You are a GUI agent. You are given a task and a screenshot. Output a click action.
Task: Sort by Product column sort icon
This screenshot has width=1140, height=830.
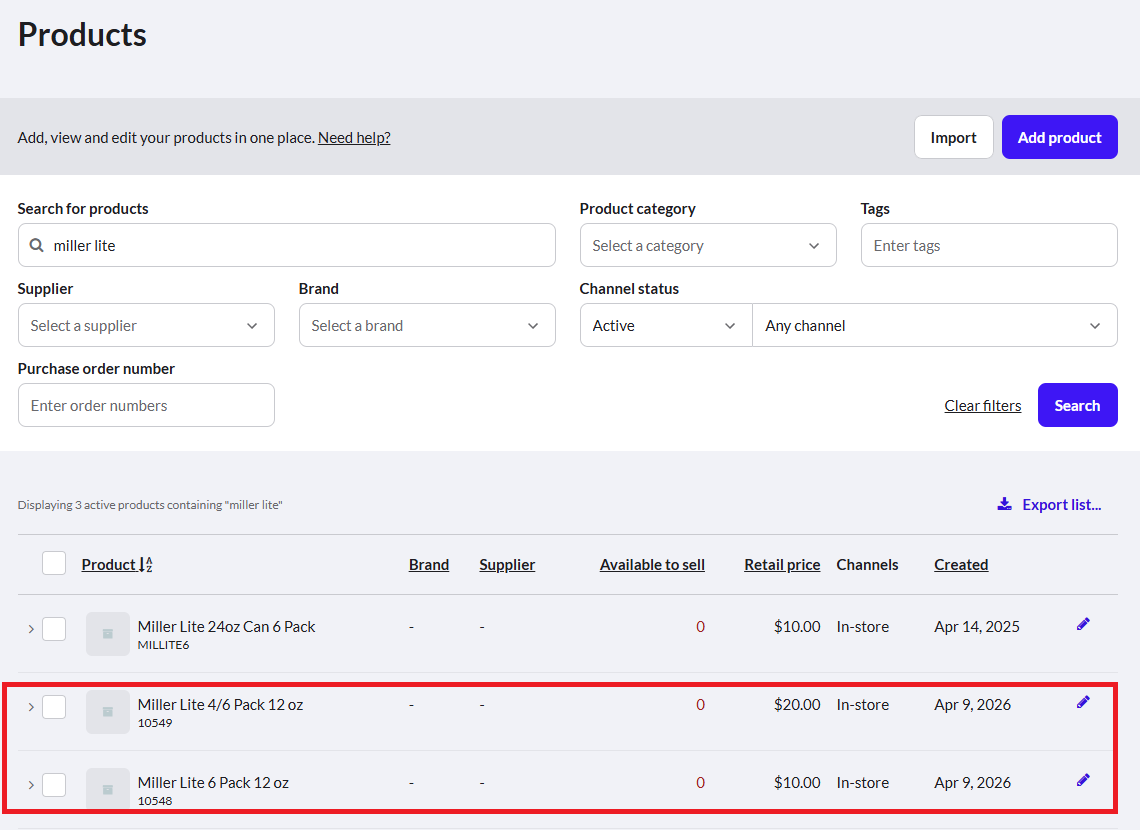[145, 565]
